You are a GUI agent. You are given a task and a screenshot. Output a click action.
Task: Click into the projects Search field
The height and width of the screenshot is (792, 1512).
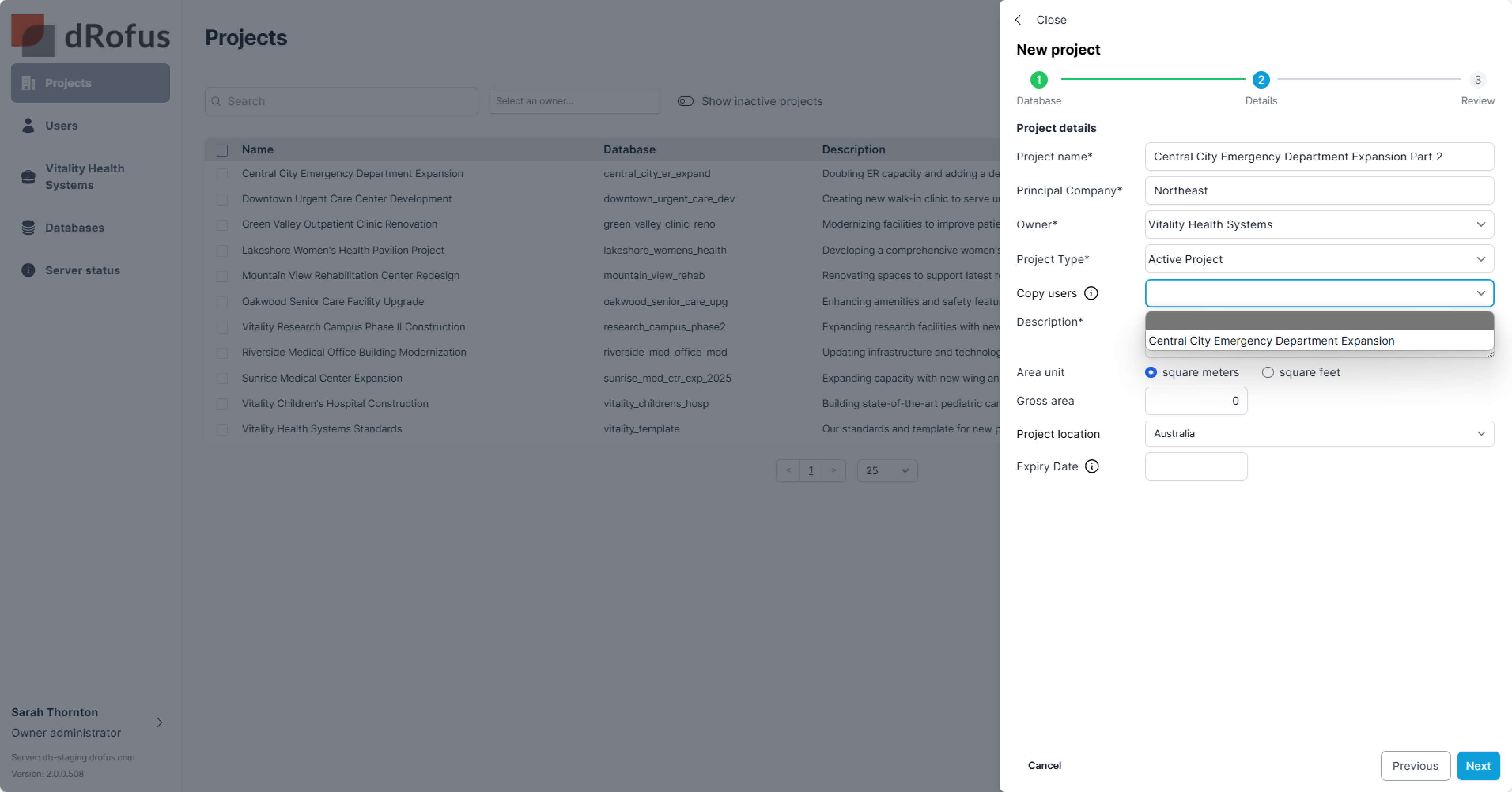[x=342, y=101]
